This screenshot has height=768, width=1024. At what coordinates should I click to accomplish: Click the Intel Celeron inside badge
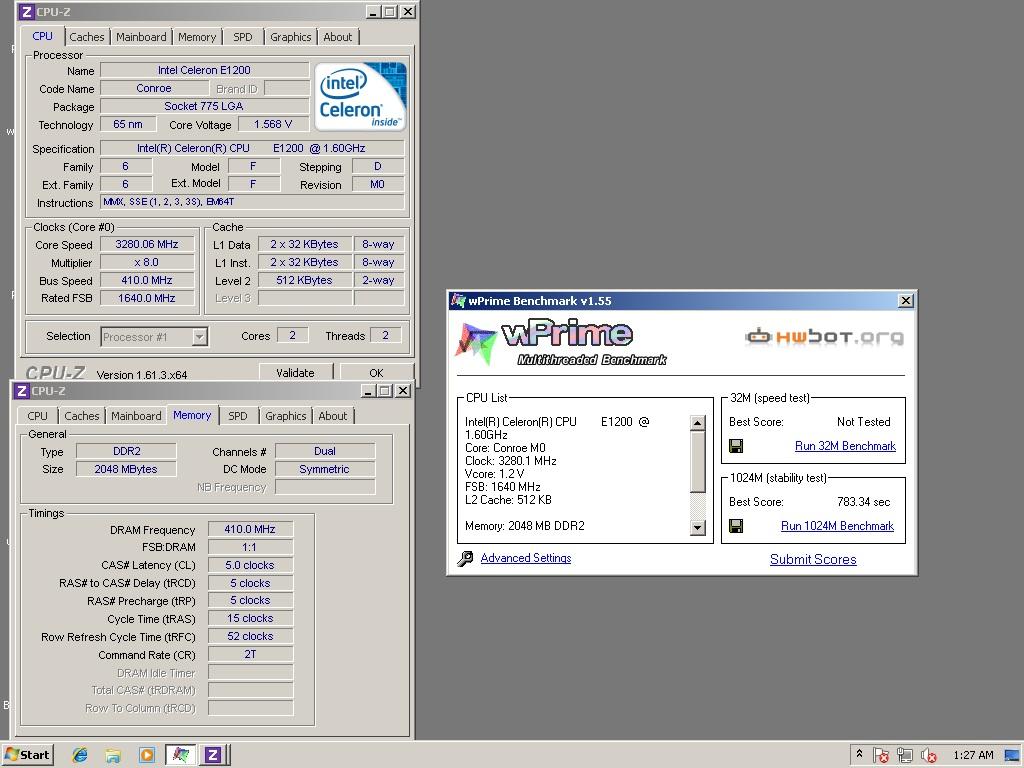coord(360,96)
